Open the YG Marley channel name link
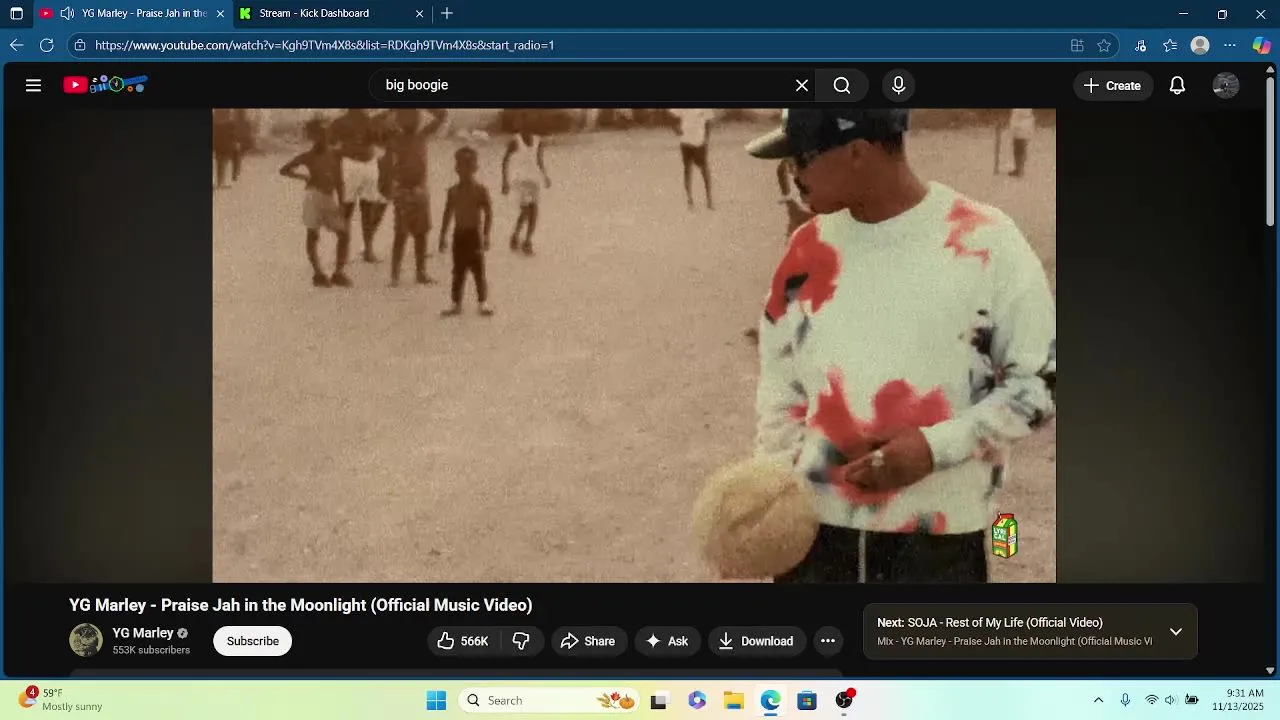 [x=143, y=633]
